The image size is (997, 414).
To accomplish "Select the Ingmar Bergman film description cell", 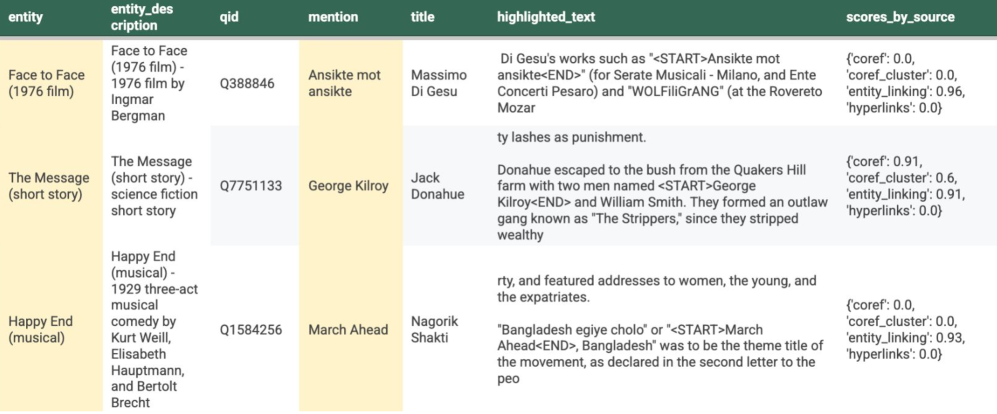I will 150,83.
